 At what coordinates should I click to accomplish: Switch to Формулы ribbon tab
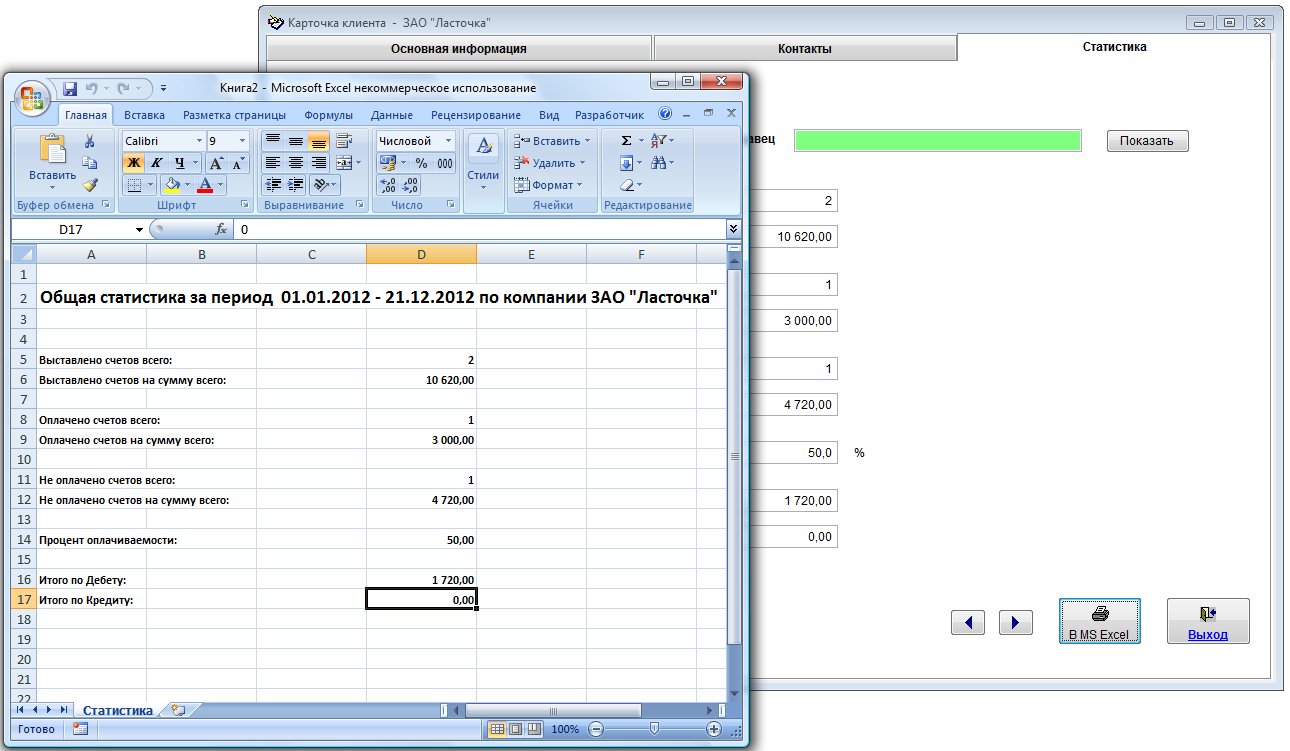coord(328,115)
